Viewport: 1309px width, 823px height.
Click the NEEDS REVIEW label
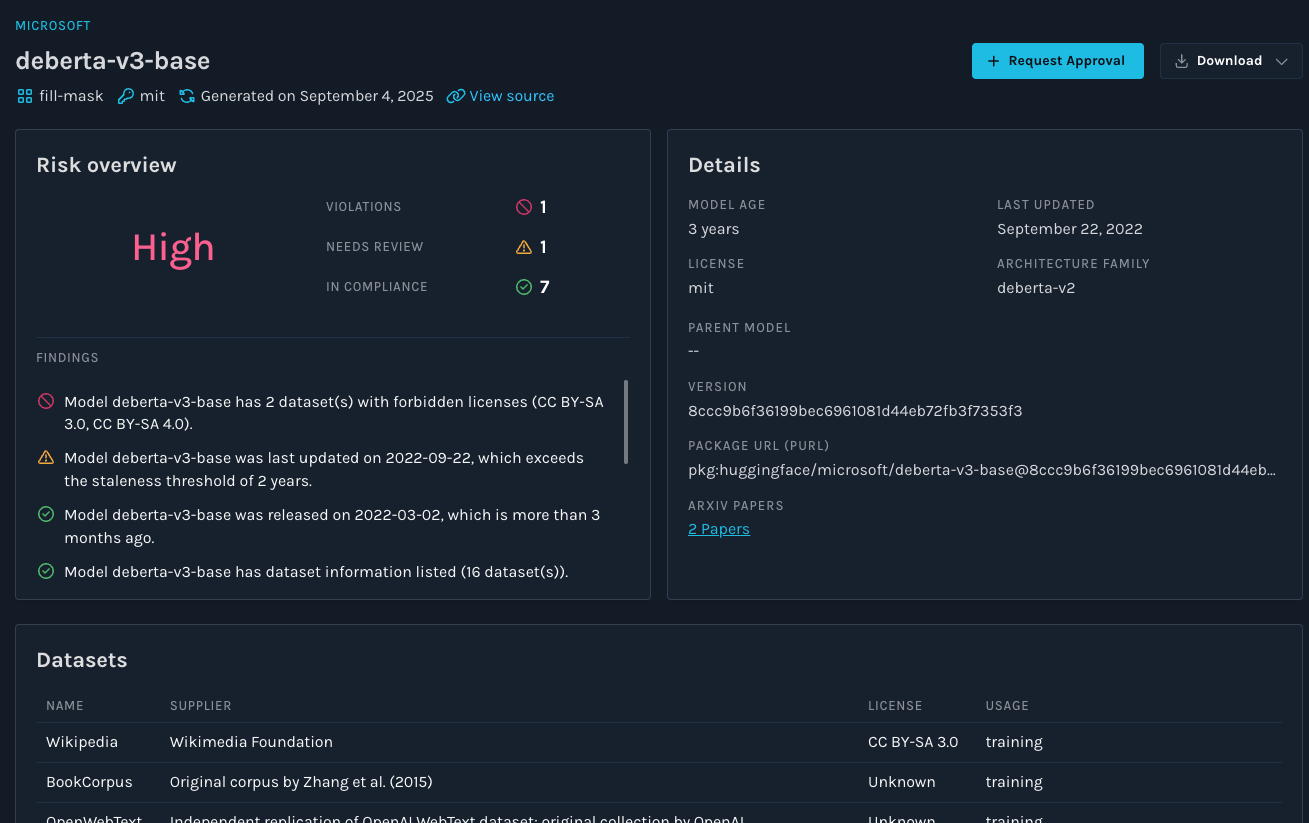pos(375,247)
